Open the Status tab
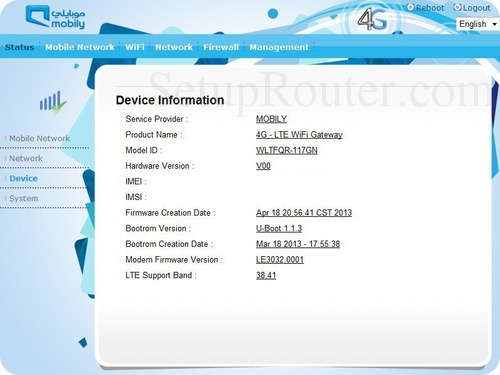Viewport: 500px width, 375px height. [20, 47]
